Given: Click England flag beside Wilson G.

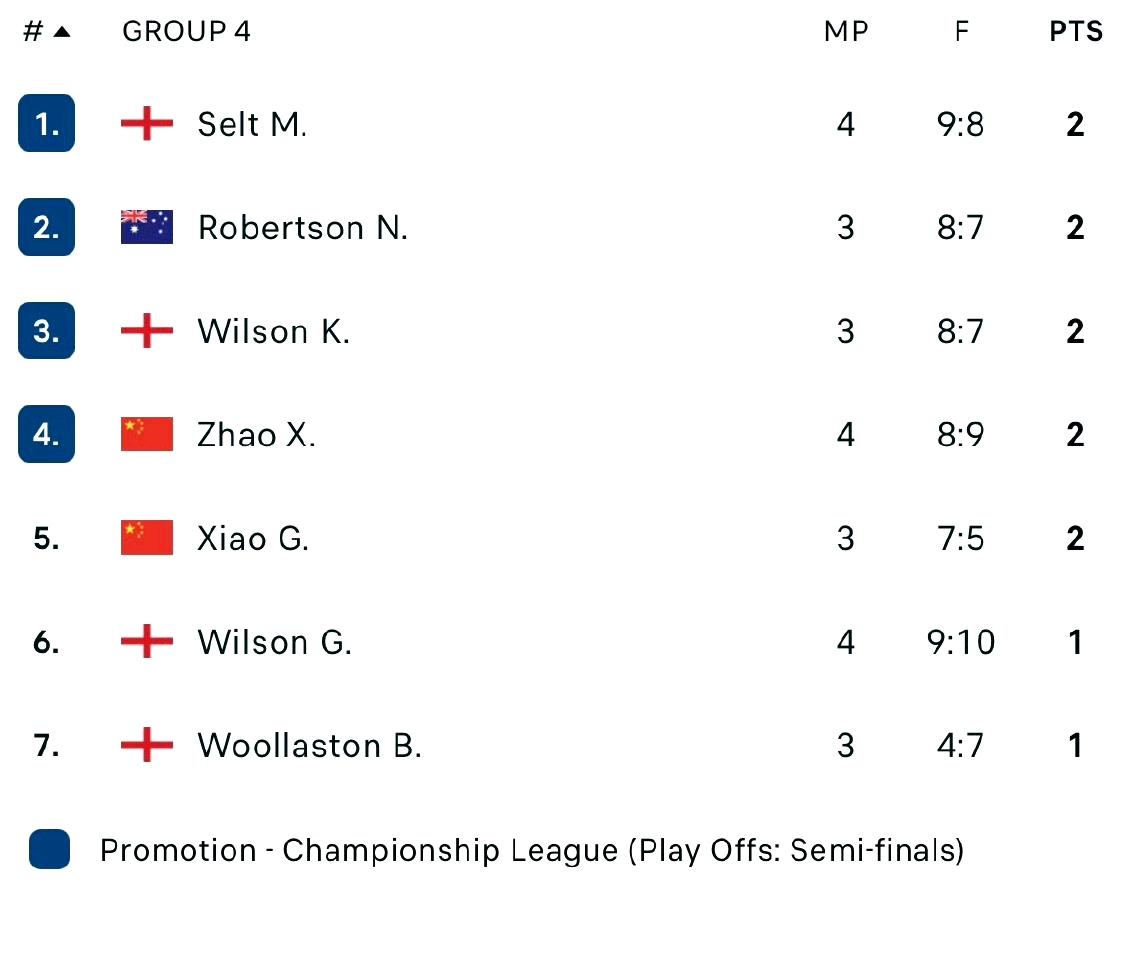Looking at the screenshot, I should (x=146, y=642).
